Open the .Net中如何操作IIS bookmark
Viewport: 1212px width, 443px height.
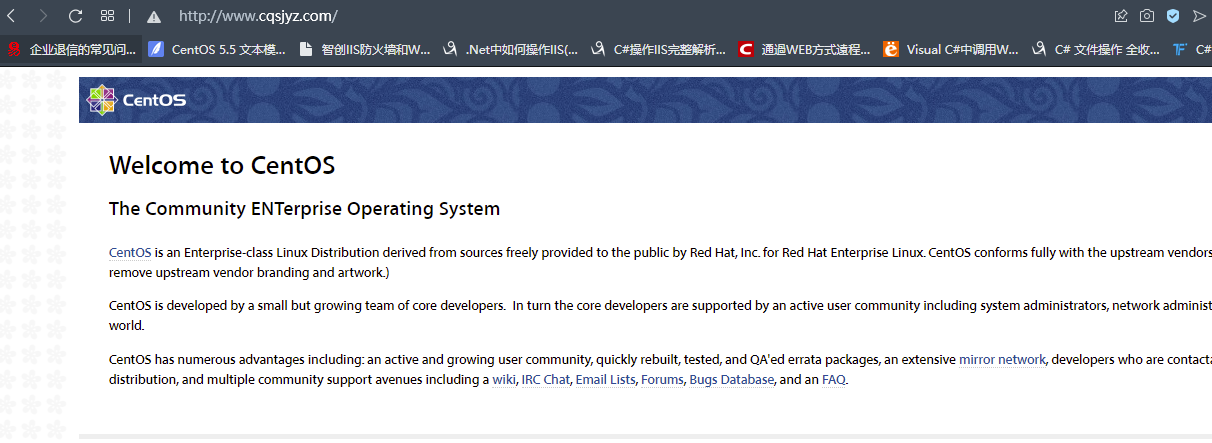511,49
